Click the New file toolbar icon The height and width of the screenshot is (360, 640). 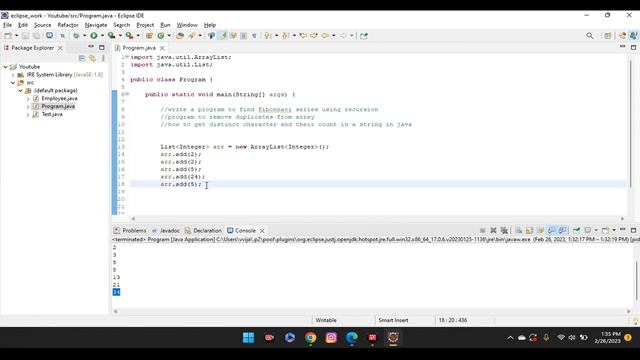pos(8,36)
